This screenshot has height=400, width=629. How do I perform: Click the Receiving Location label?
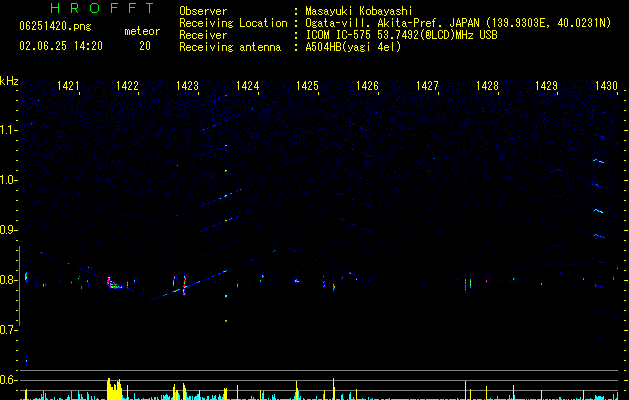pyautogui.click(x=233, y=23)
